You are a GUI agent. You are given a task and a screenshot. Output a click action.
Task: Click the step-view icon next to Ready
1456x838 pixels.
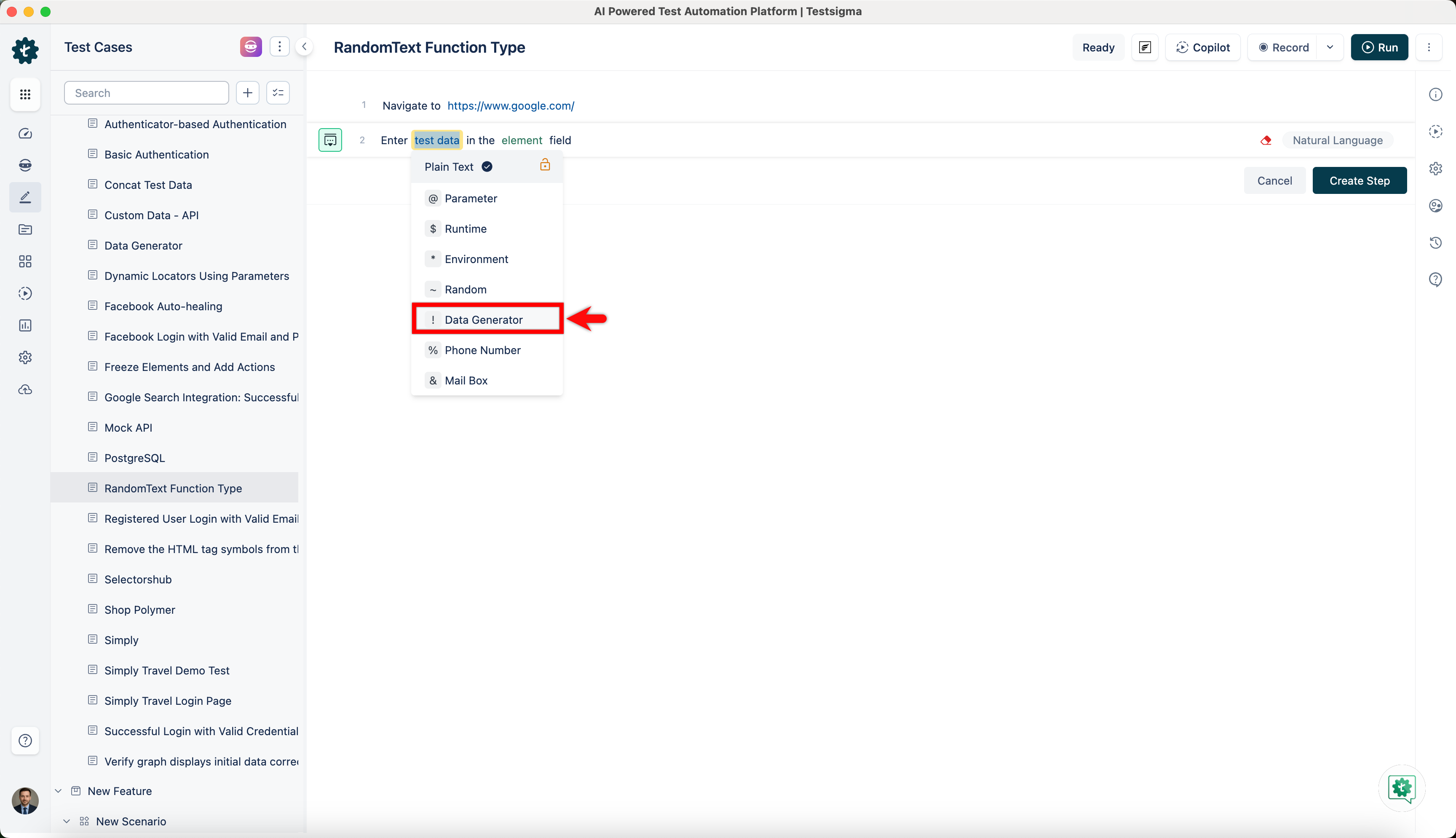pos(1145,47)
